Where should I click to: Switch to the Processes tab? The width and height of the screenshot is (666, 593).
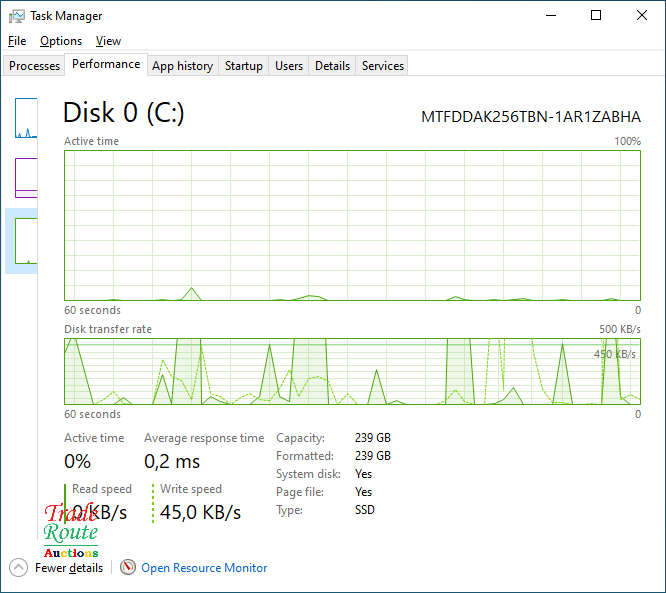click(x=34, y=66)
